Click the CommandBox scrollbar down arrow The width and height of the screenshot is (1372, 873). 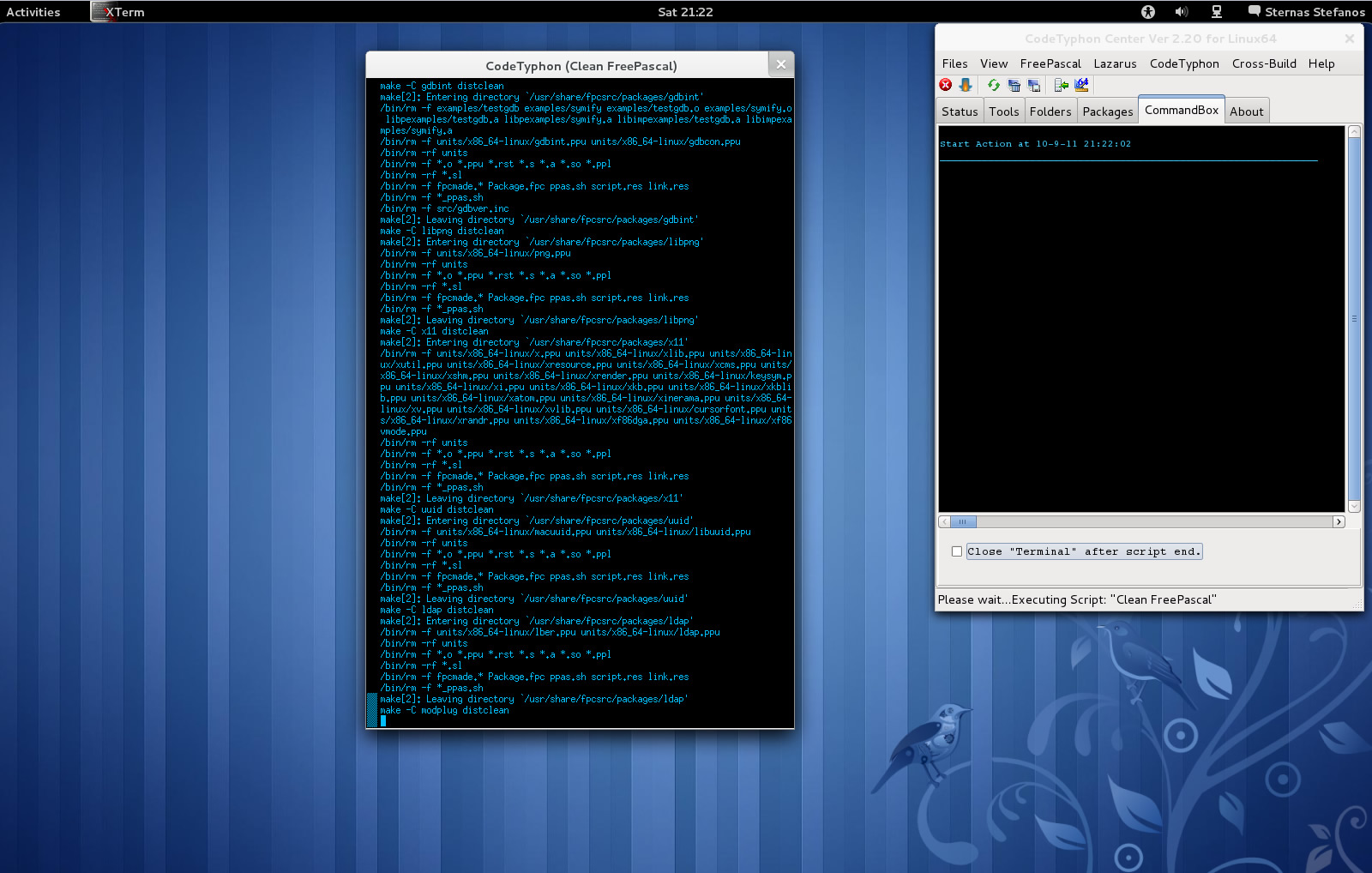[x=1354, y=506]
